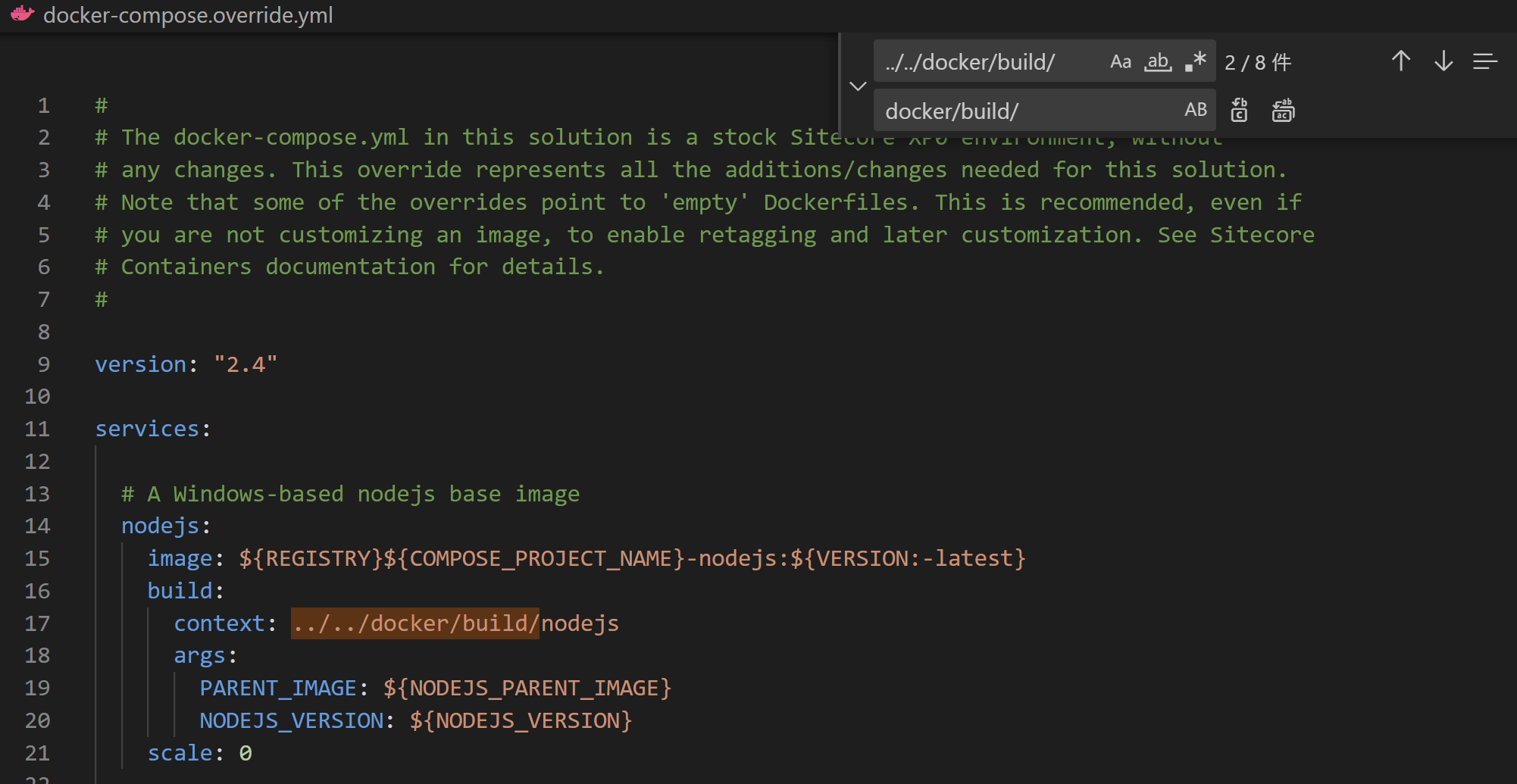Click line number 1 in gutter
1517x784 pixels.
coord(44,105)
